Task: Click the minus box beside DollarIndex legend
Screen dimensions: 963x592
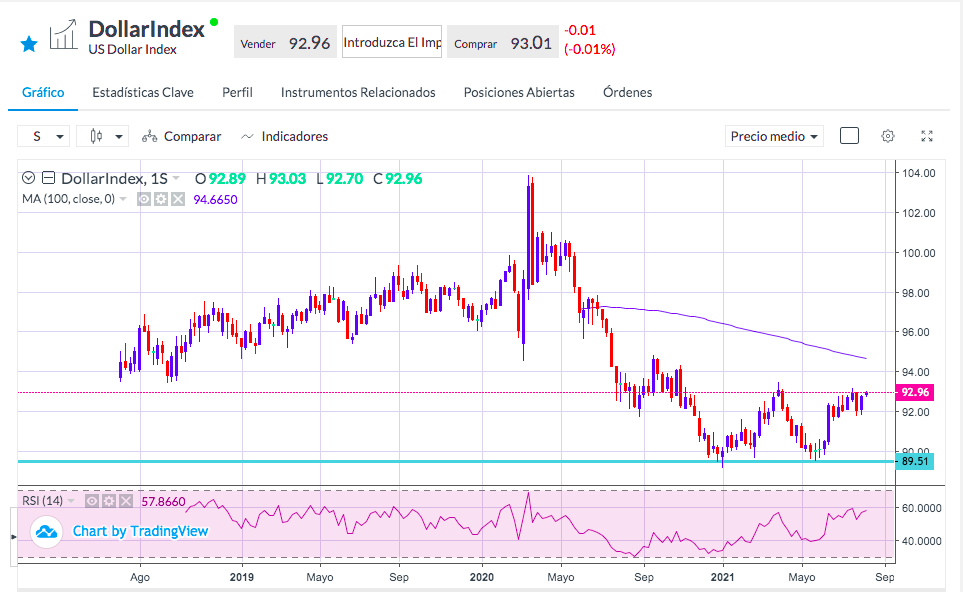Action: coord(49,178)
